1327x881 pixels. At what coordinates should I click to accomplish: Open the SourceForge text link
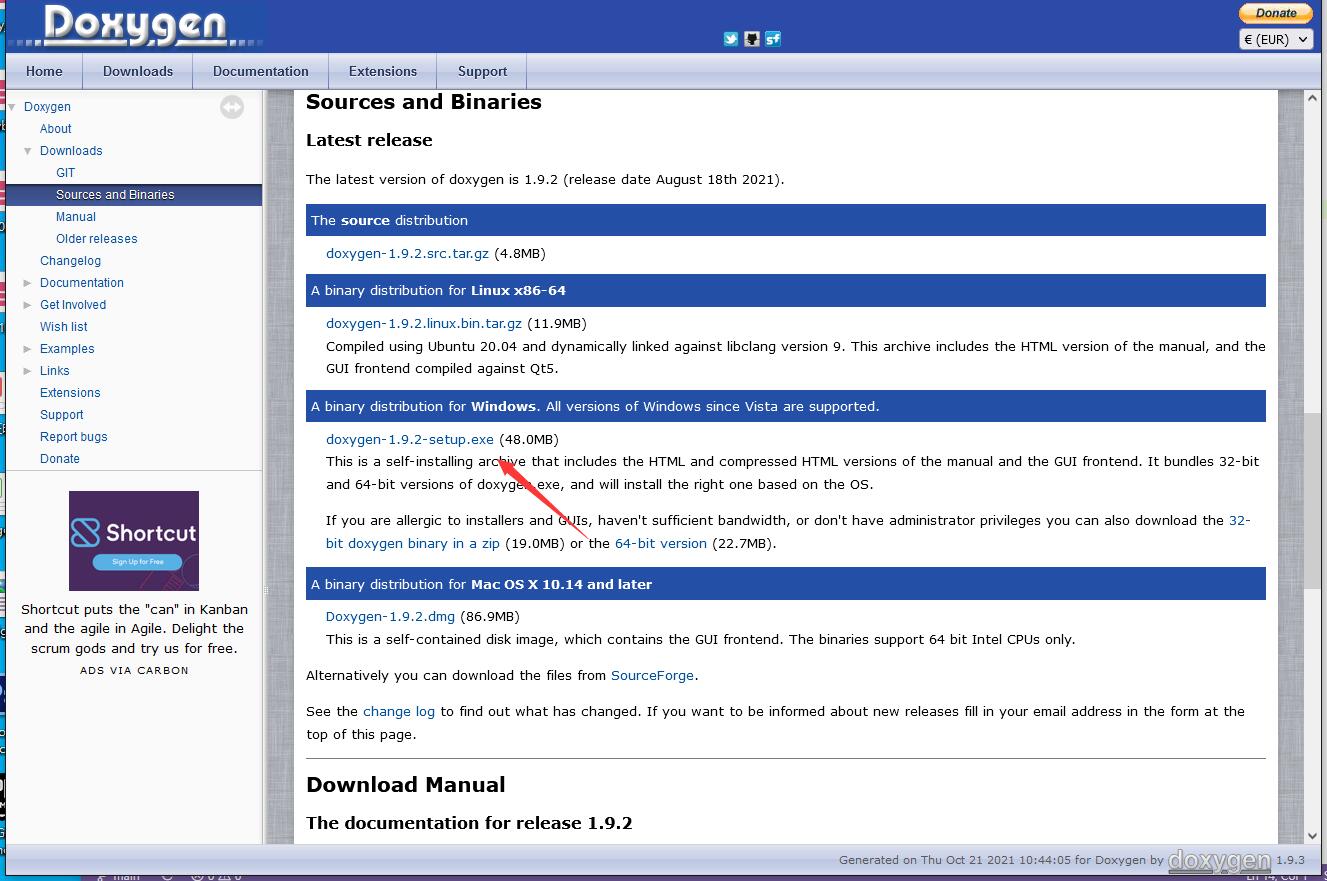(x=652, y=675)
